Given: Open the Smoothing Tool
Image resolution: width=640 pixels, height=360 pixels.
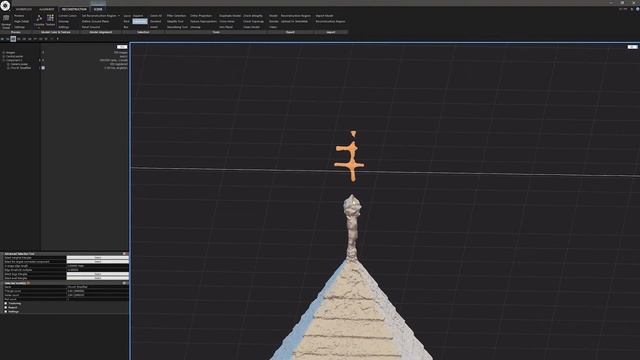Looking at the screenshot, I should point(177,27).
